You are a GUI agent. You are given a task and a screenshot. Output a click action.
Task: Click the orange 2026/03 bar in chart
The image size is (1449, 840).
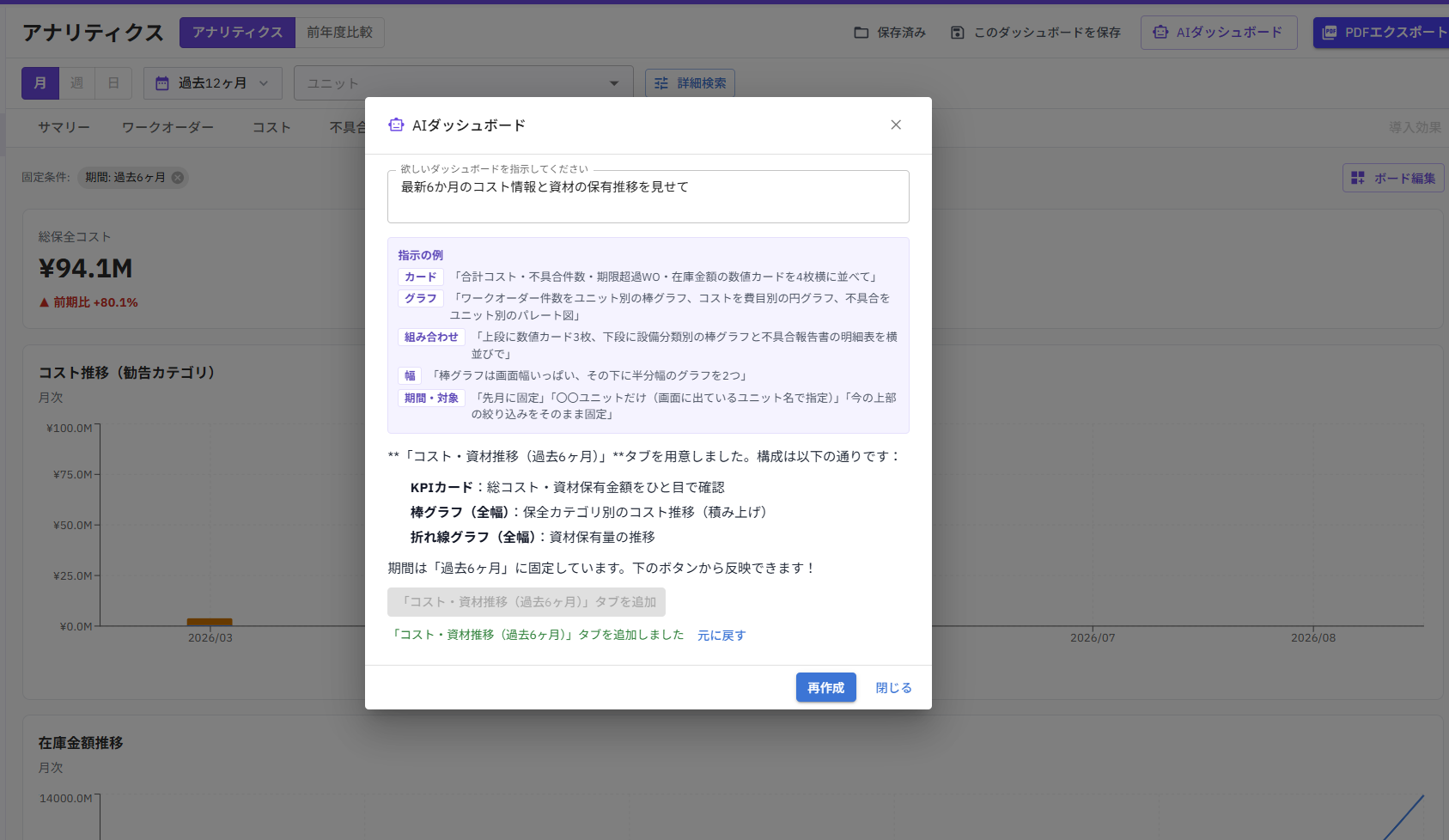pos(210,622)
